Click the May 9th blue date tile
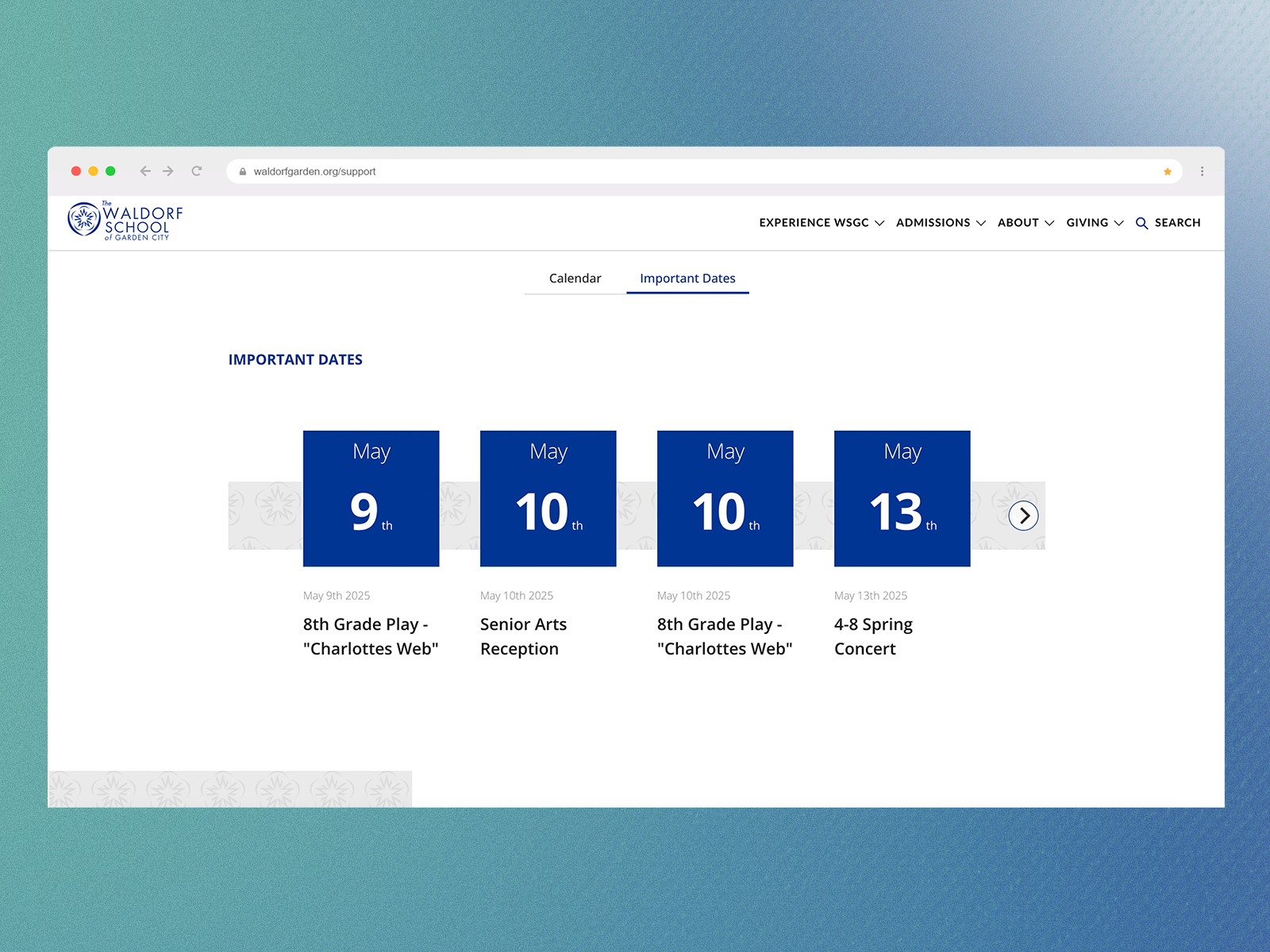This screenshot has width=1270, height=952. coord(371,498)
